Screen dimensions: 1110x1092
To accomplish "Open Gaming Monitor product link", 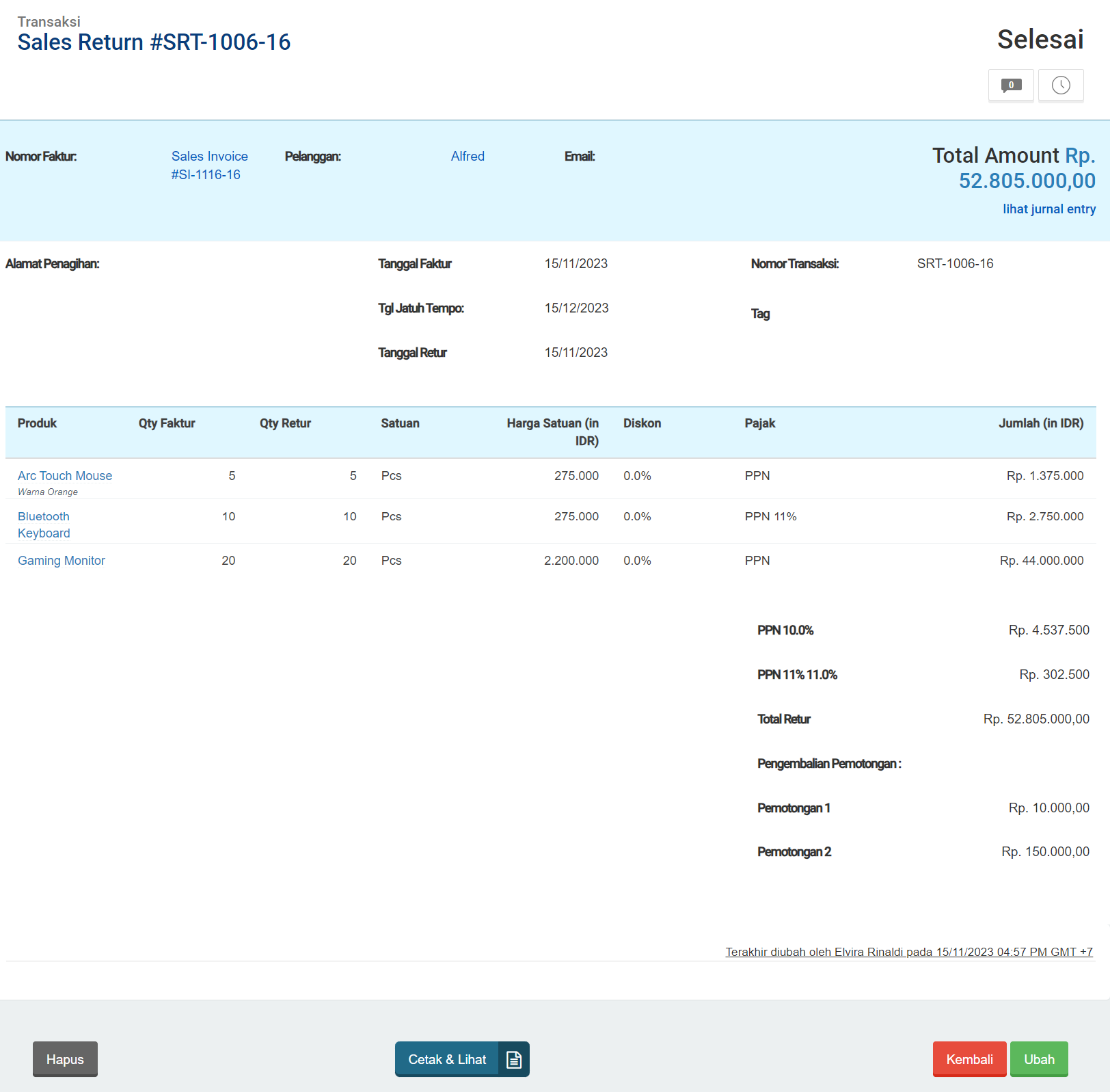I will (x=62, y=561).
